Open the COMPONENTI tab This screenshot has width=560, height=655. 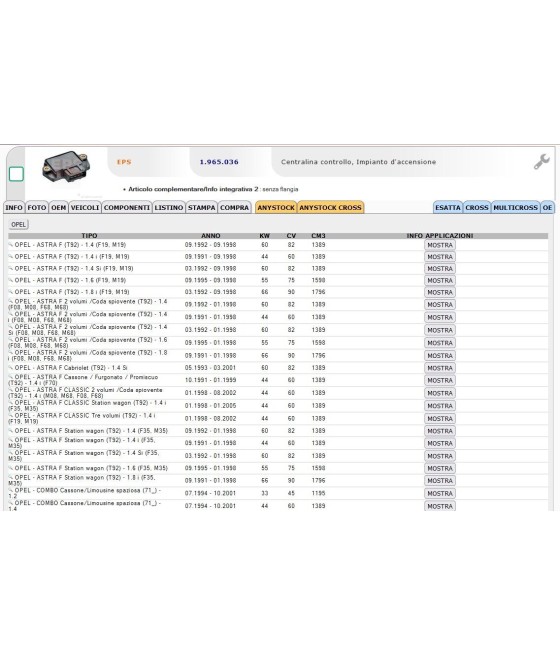tap(127, 208)
